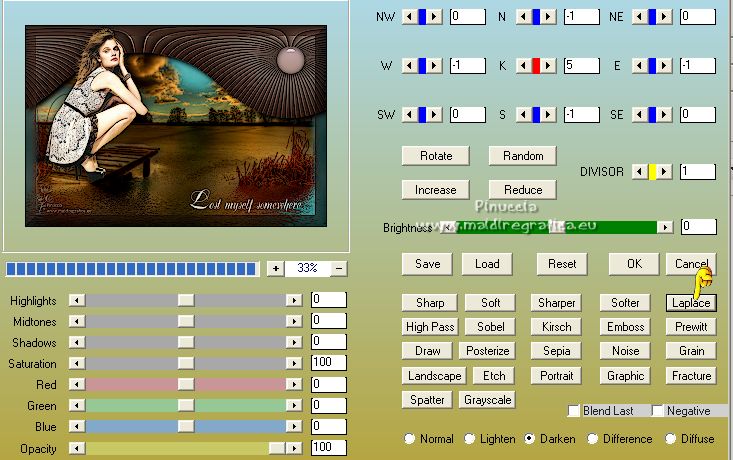Image resolution: width=733 pixels, height=460 pixels.
Task: Apply the Soft preset
Action: (x=490, y=303)
